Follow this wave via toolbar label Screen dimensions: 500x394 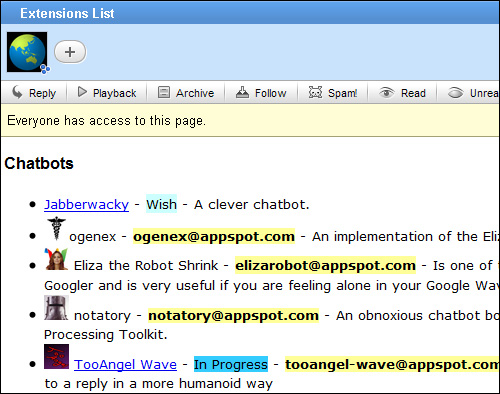tap(270, 93)
